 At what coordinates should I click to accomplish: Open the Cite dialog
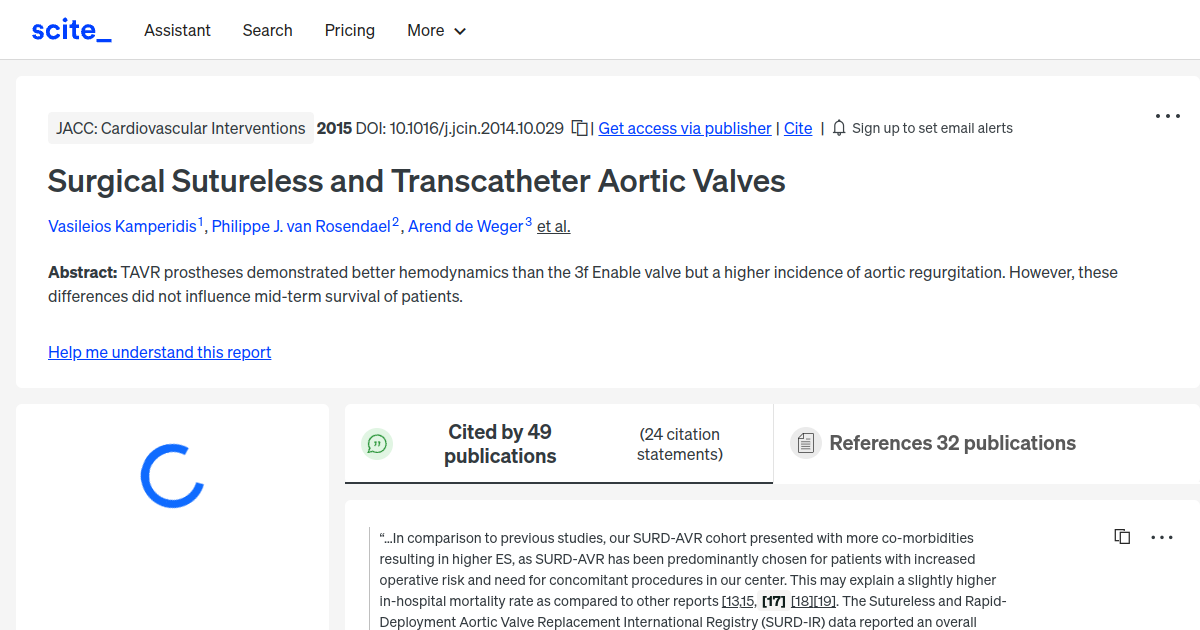pos(797,128)
